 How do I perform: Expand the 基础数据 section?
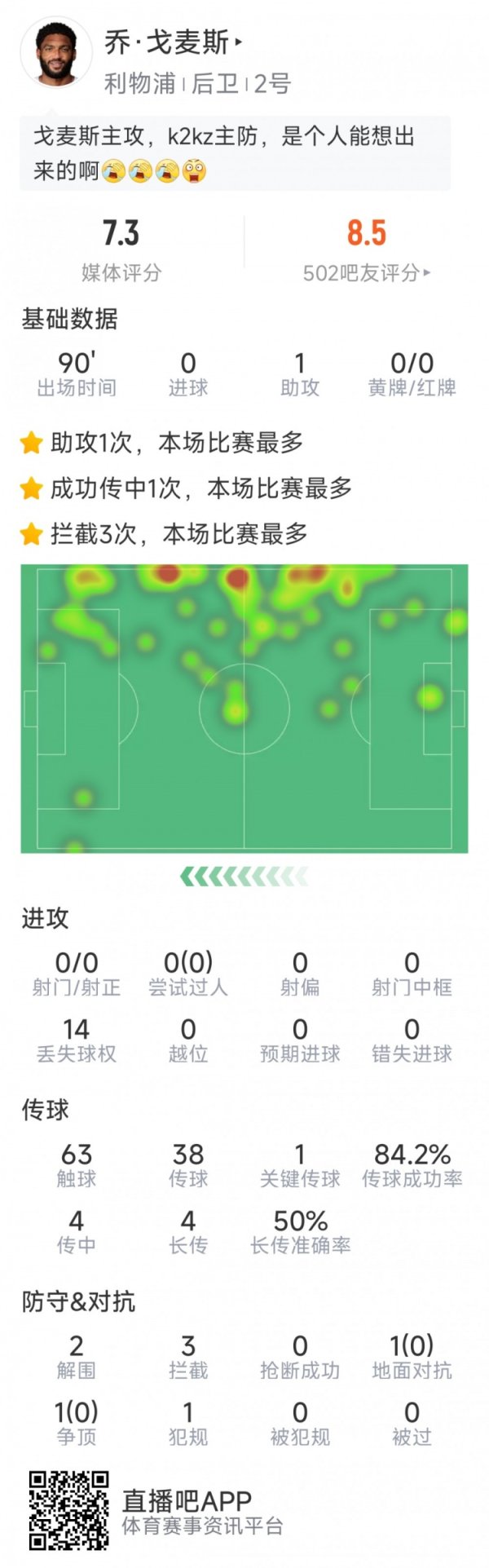(x=68, y=322)
